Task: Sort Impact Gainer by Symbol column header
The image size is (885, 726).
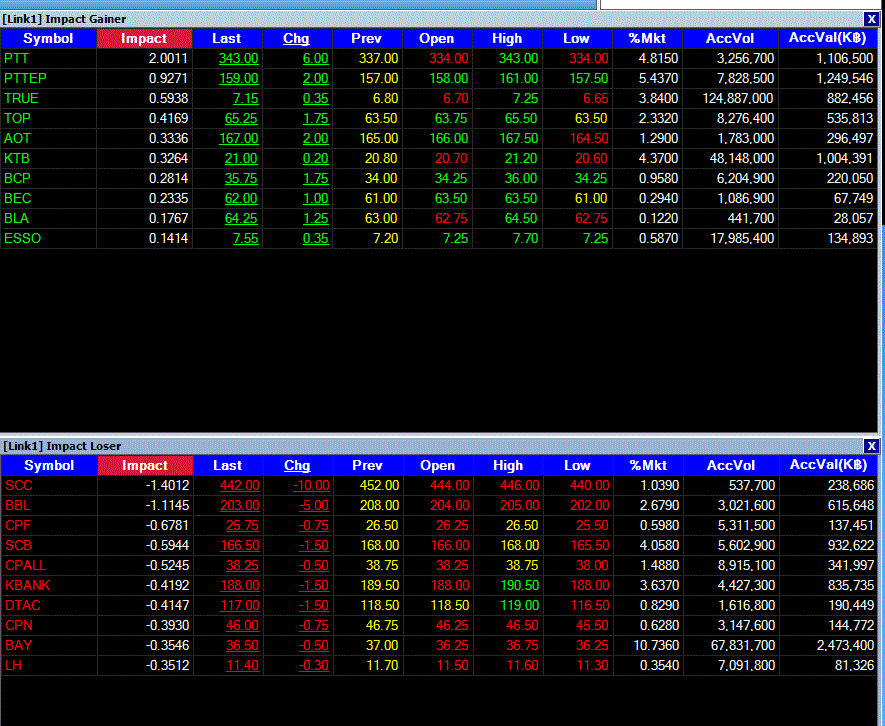Action: (x=48, y=38)
